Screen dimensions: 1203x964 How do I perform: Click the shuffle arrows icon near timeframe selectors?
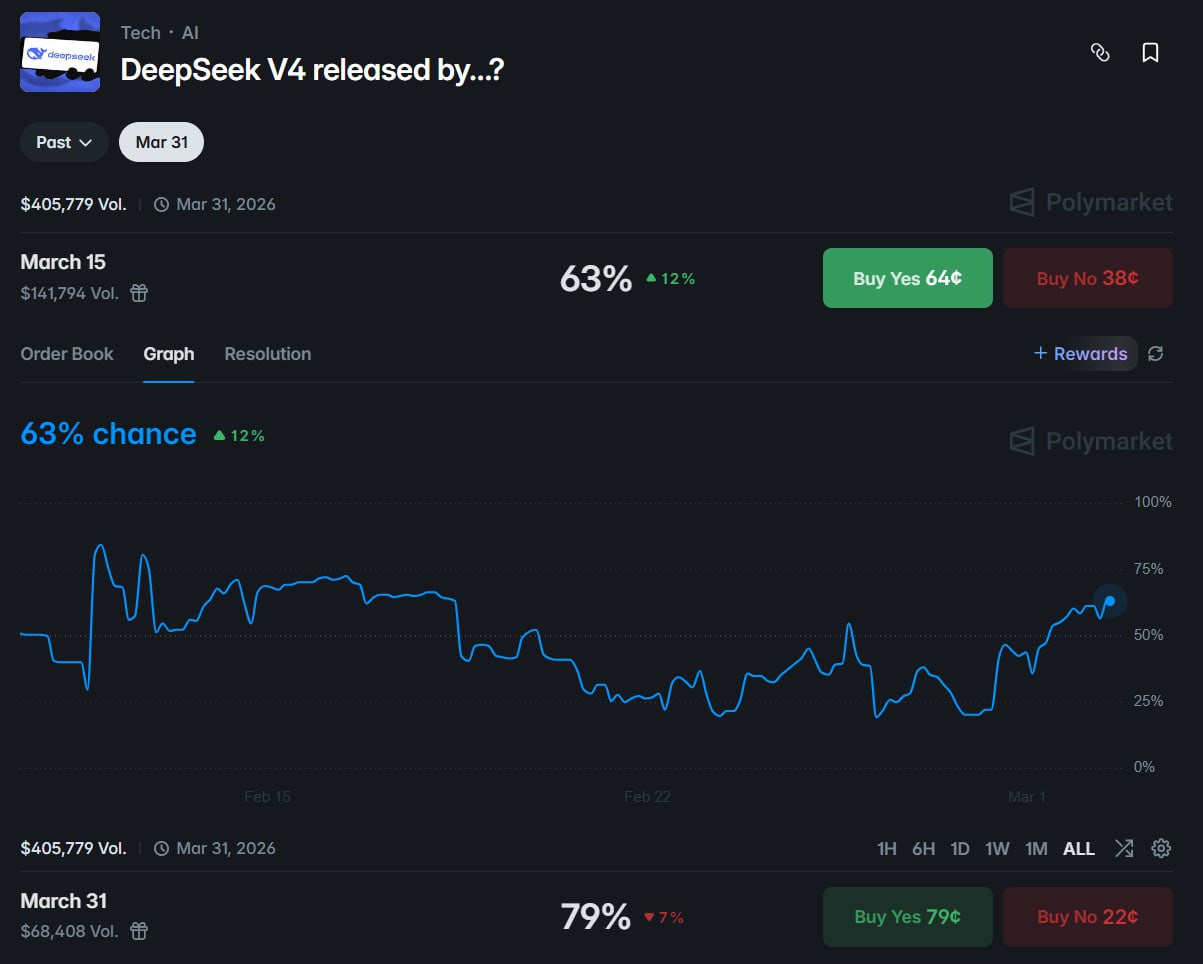click(1123, 848)
